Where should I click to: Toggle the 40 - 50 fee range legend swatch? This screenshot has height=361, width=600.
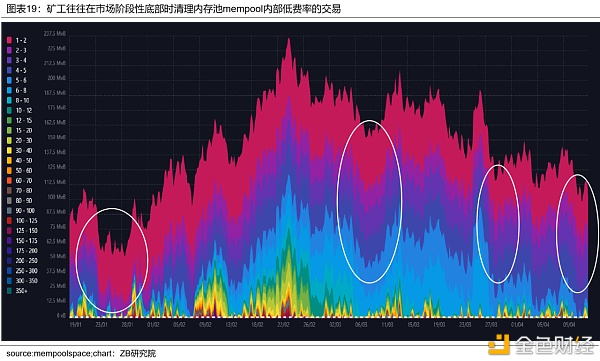[x=10, y=160]
